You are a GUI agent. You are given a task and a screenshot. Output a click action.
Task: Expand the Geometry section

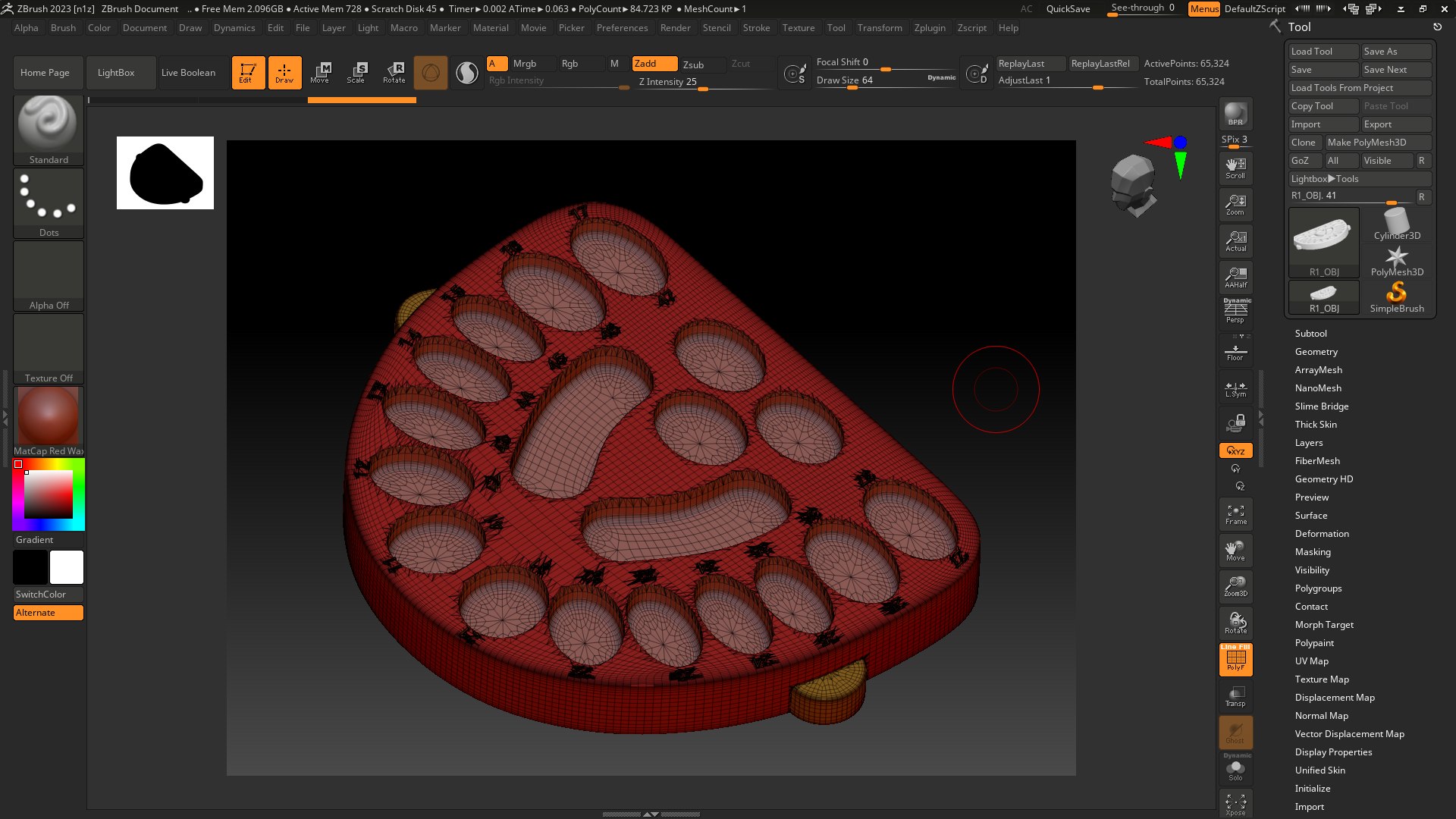coord(1316,352)
